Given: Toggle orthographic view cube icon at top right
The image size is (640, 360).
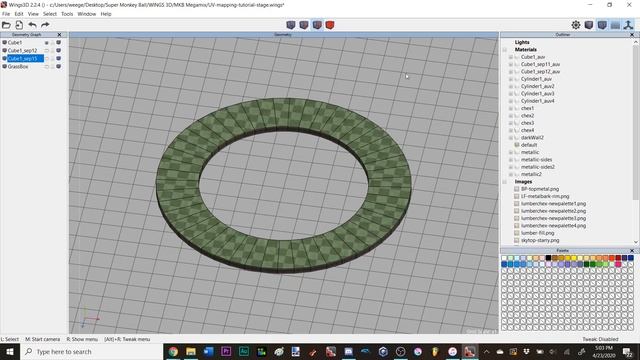Looking at the screenshot, I should (602, 25).
